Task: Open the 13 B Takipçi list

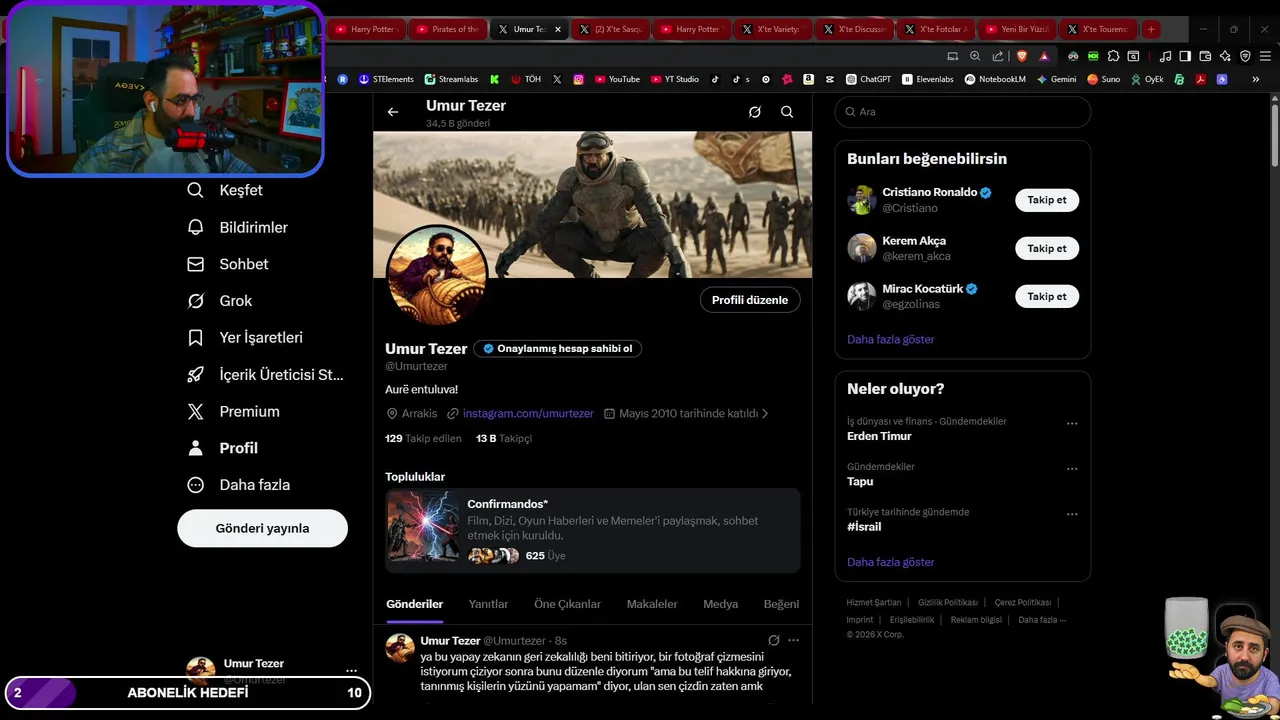Action: 504,438
